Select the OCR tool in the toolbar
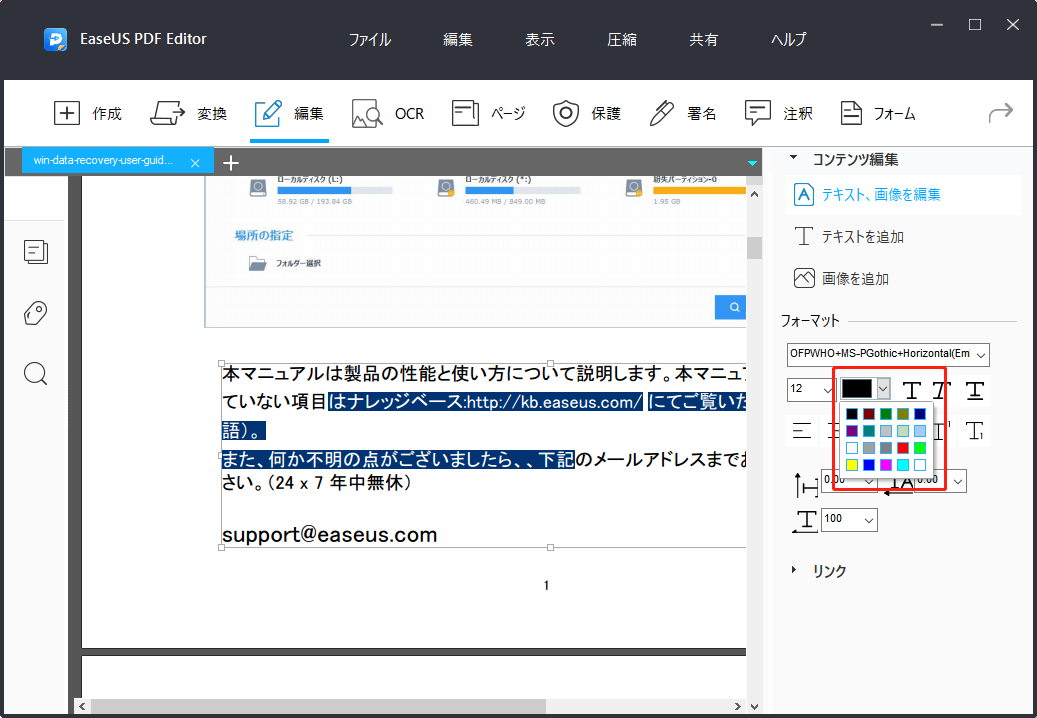1037x718 pixels. 389,113
